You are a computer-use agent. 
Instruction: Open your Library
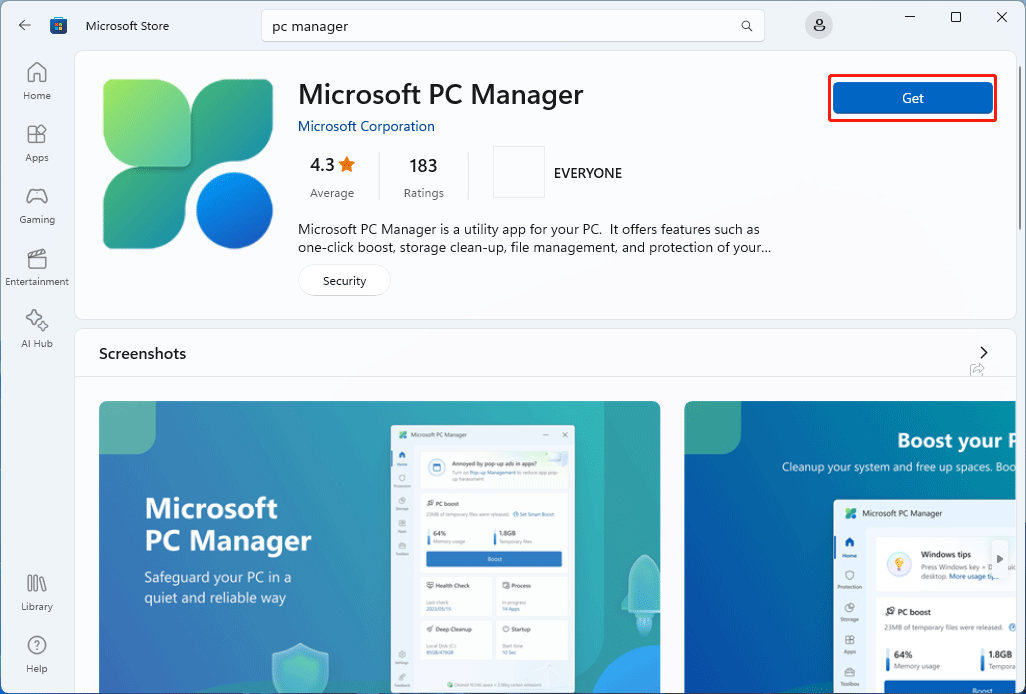point(36,591)
